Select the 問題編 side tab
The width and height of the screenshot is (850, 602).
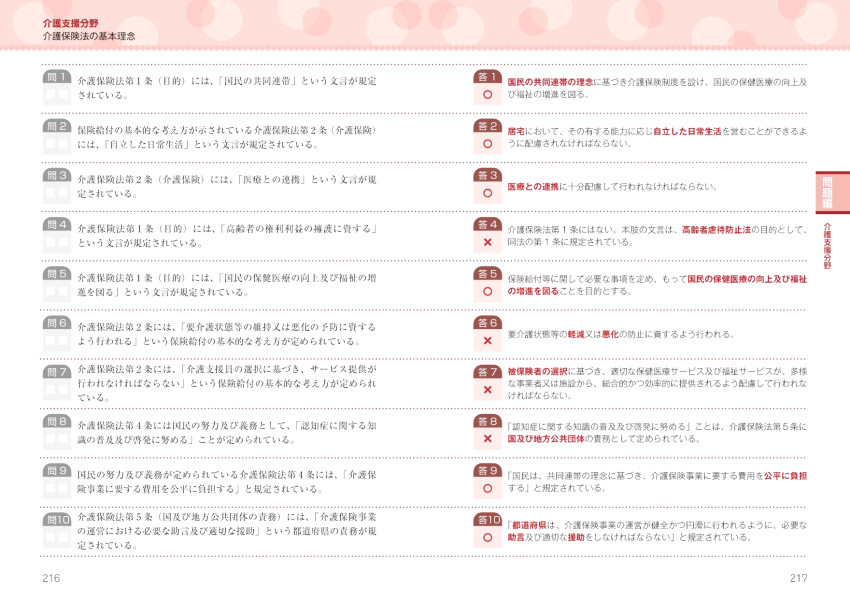point(829,192)
